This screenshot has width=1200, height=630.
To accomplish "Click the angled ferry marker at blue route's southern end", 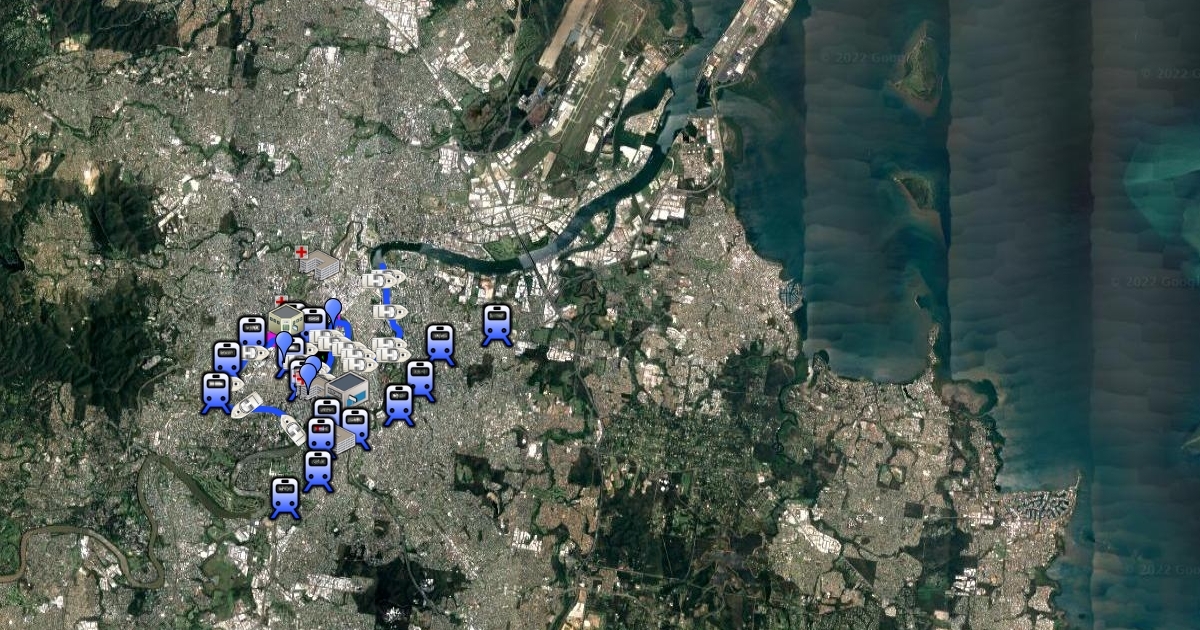I will pyautogui.click(x=292, y=430).
